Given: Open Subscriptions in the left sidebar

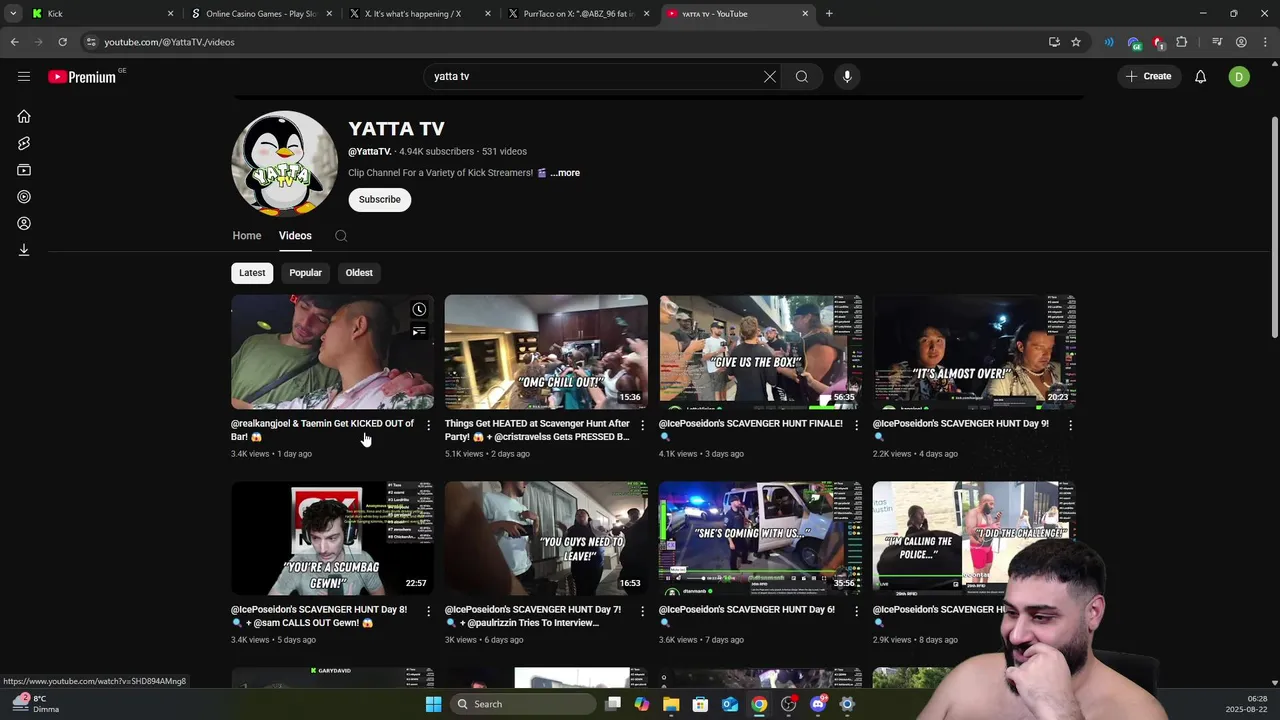Looking at the screenshot, I should 24,170.
